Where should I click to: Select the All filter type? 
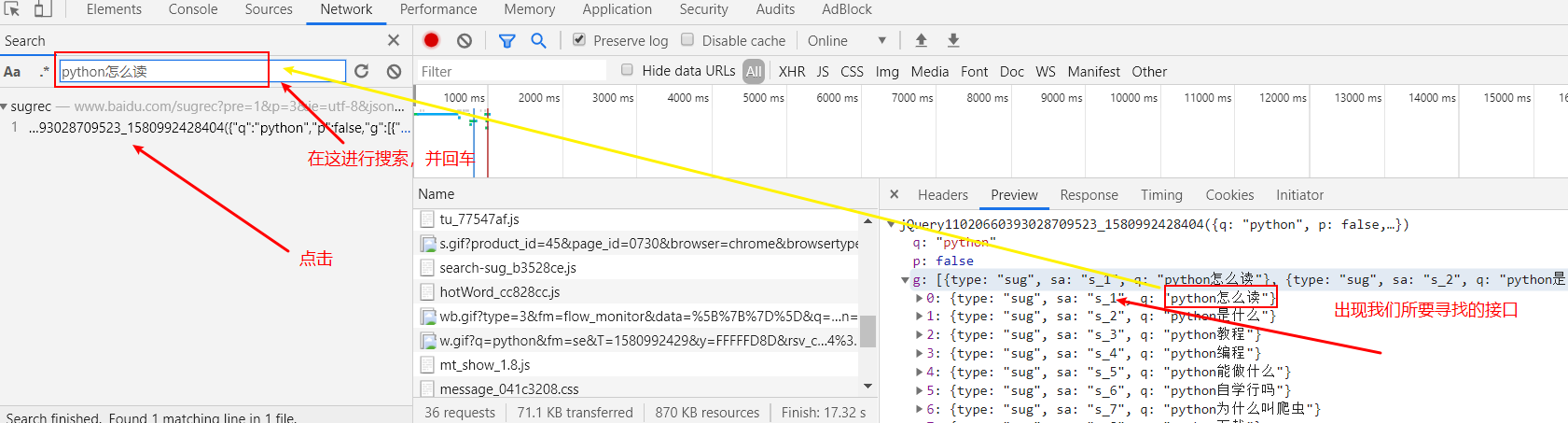pyautogui.click(x=754, y=71)
